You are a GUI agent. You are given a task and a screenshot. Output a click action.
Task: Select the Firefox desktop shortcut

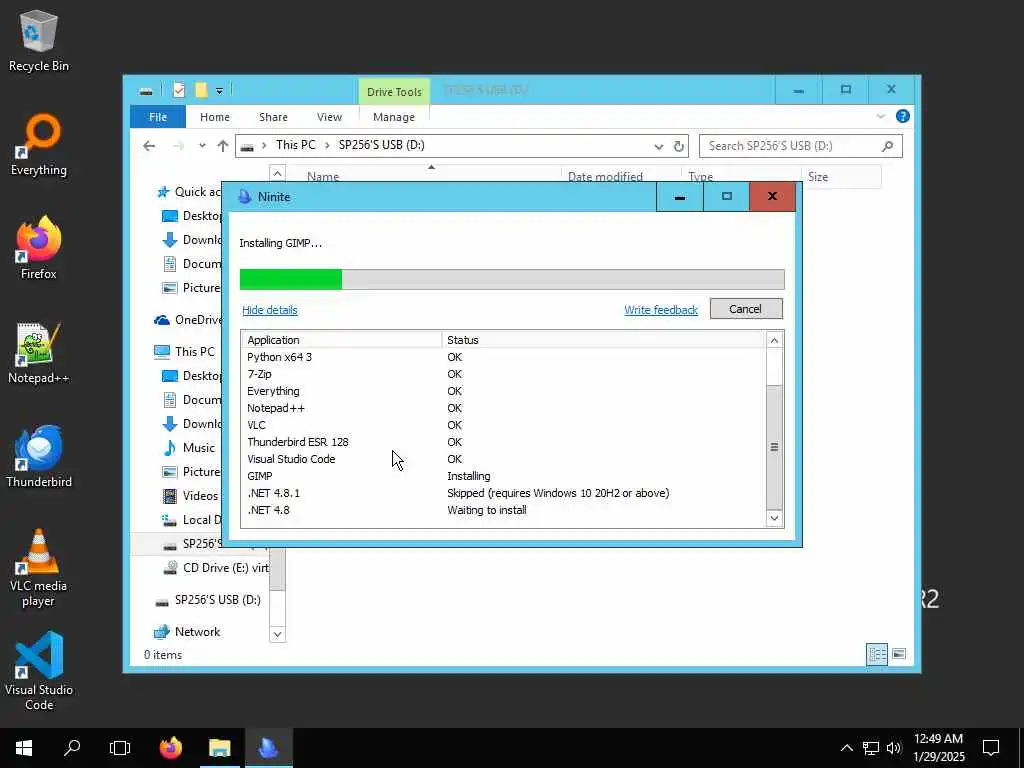tap(39, 248)
